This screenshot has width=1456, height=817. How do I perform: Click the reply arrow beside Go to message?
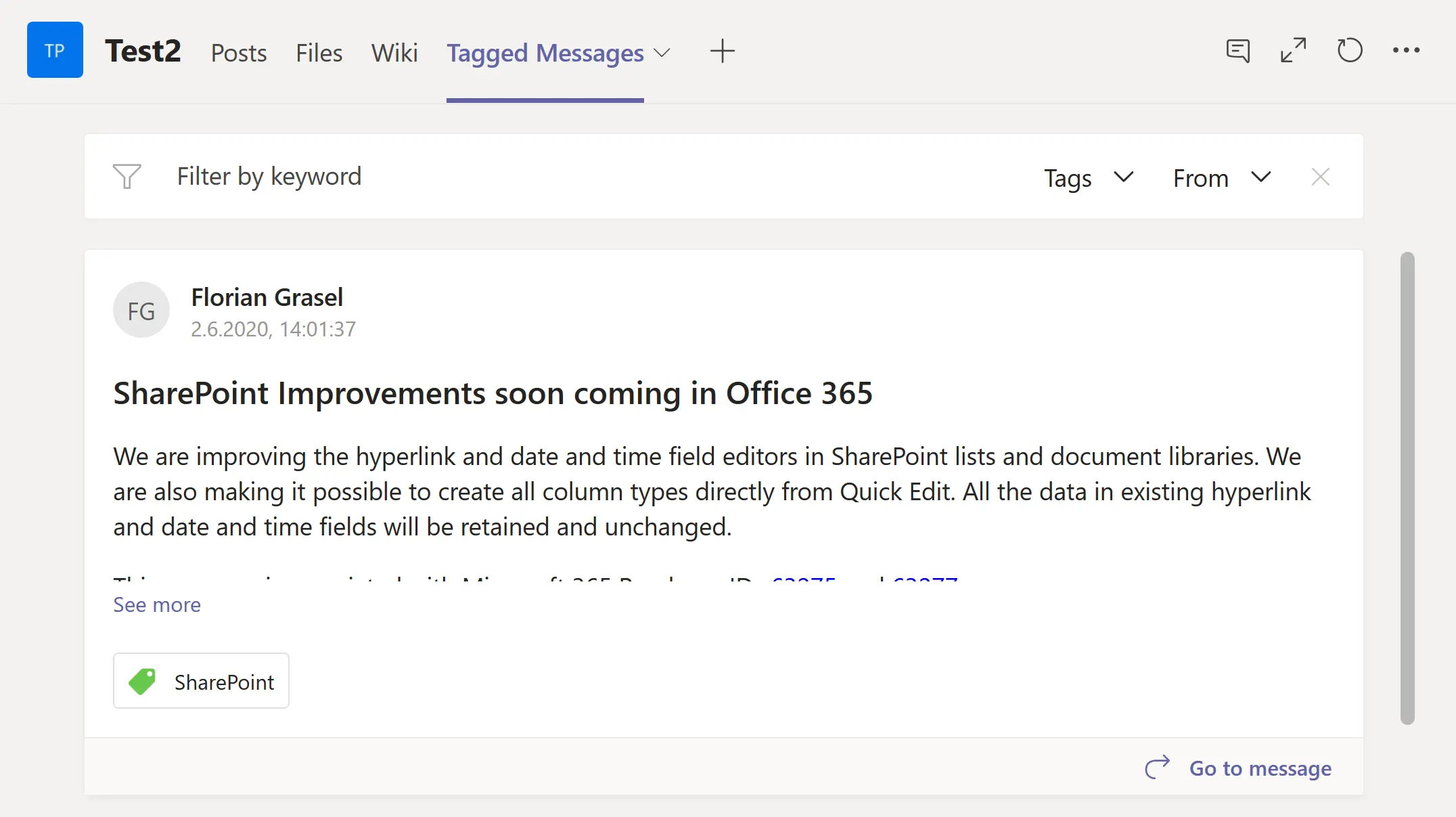[x=1158, y=768]
